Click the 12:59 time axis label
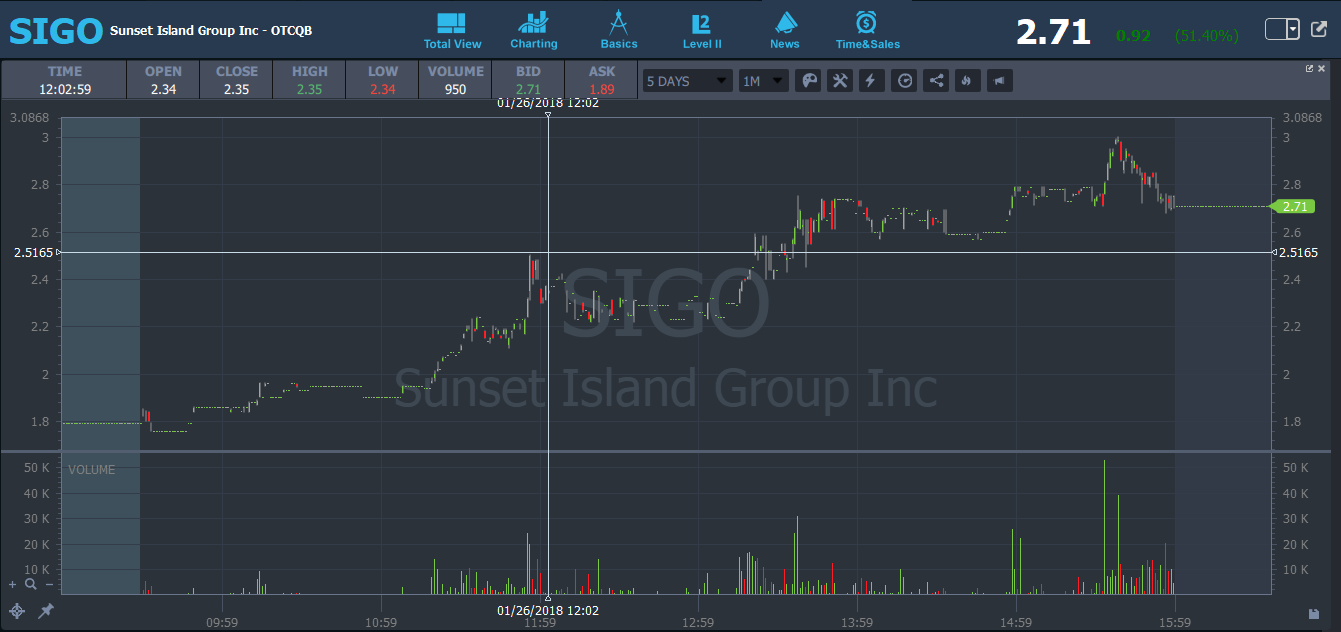Viewport: 1341px width, 632px height. (698, 622)
